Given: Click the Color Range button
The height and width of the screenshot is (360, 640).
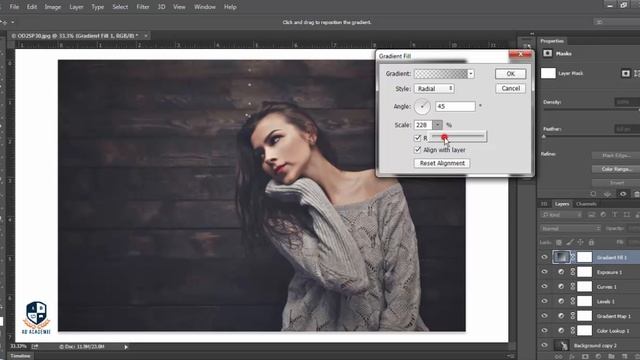Looking at the screenshot, I should click(x=616, y=169).
